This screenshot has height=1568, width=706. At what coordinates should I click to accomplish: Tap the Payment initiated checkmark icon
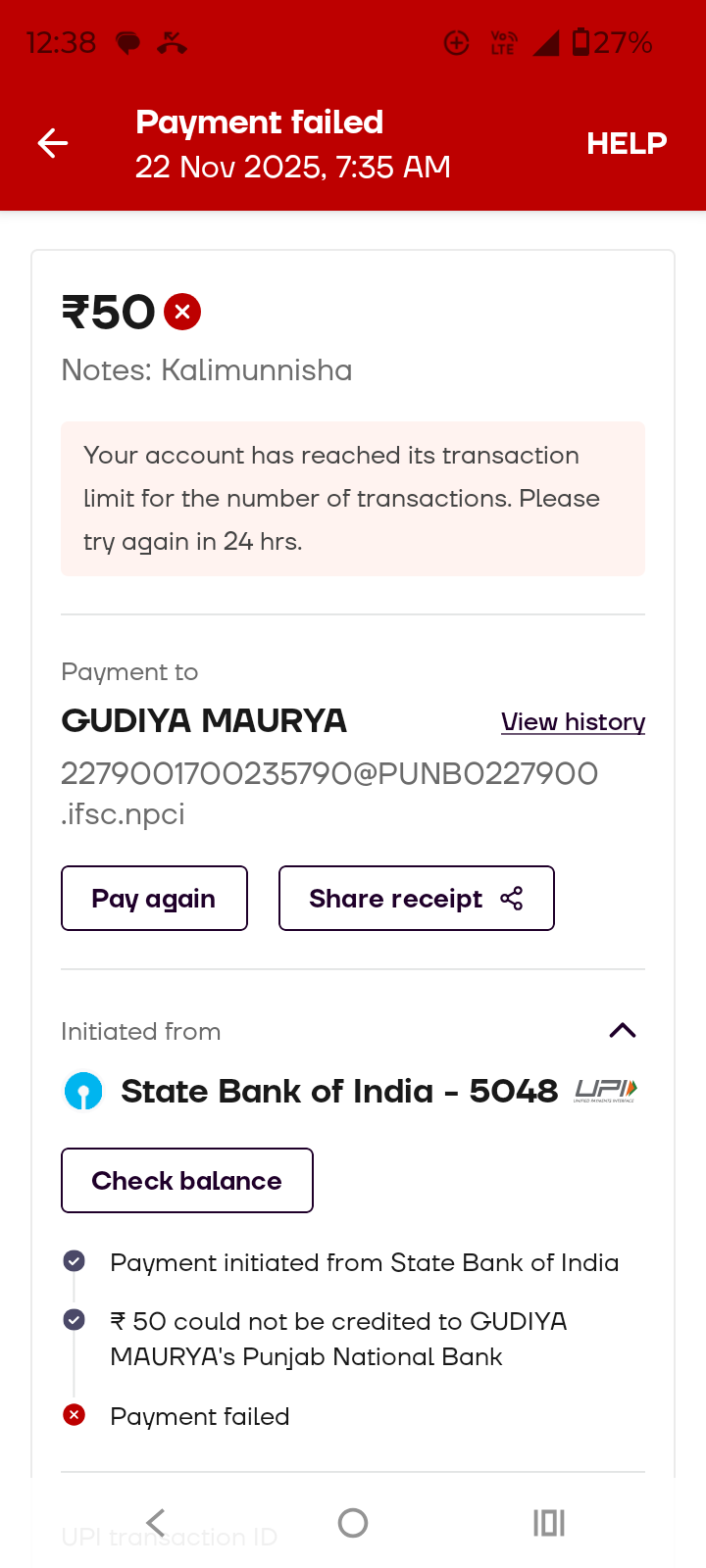(74, 1261)
